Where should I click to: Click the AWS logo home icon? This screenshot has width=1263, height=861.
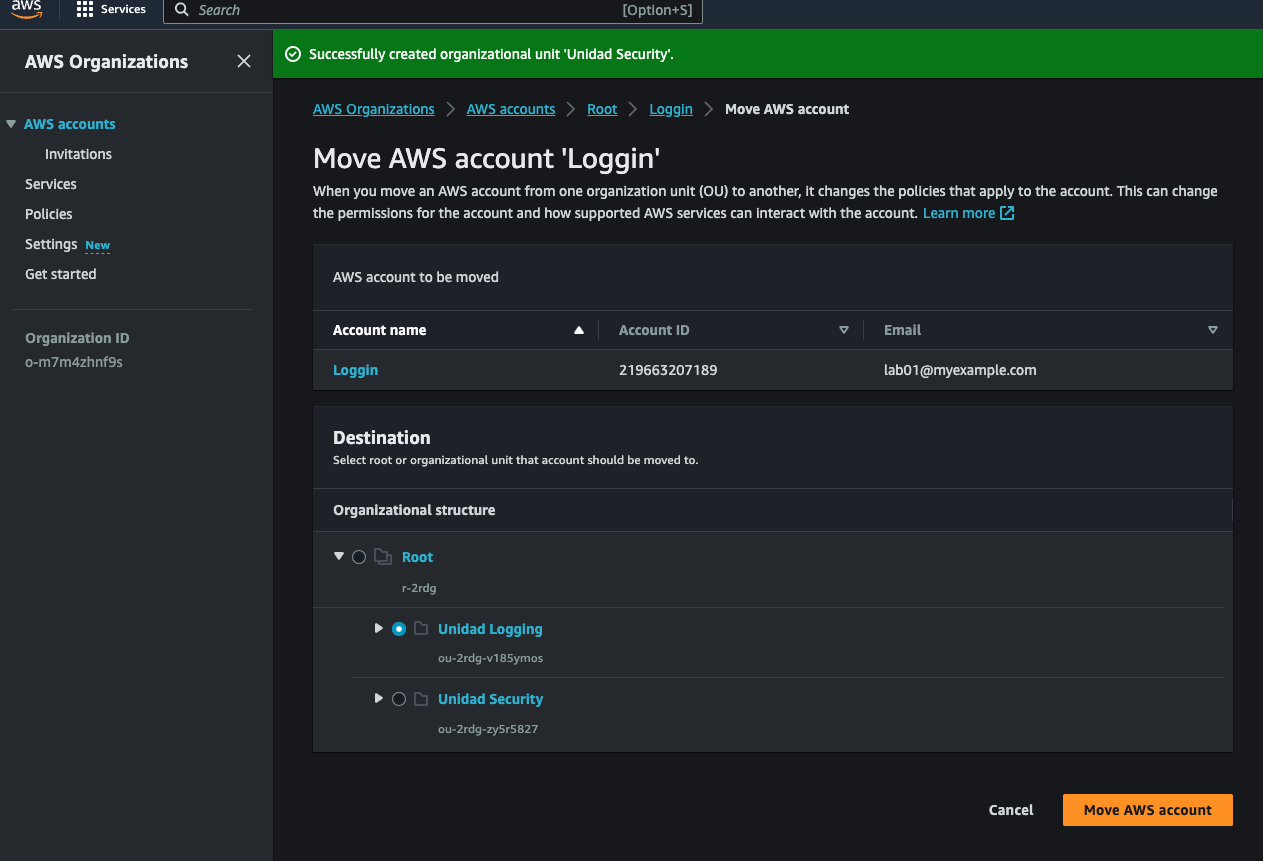pos(27,10)
